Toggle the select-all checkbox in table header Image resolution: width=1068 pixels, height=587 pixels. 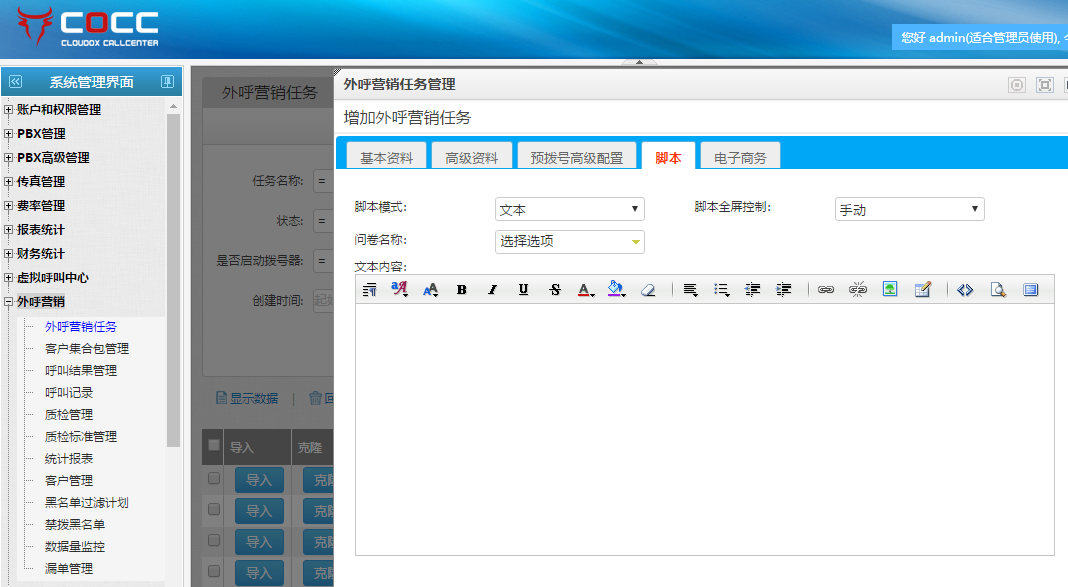pyautogui.click(x=213, y=446)
